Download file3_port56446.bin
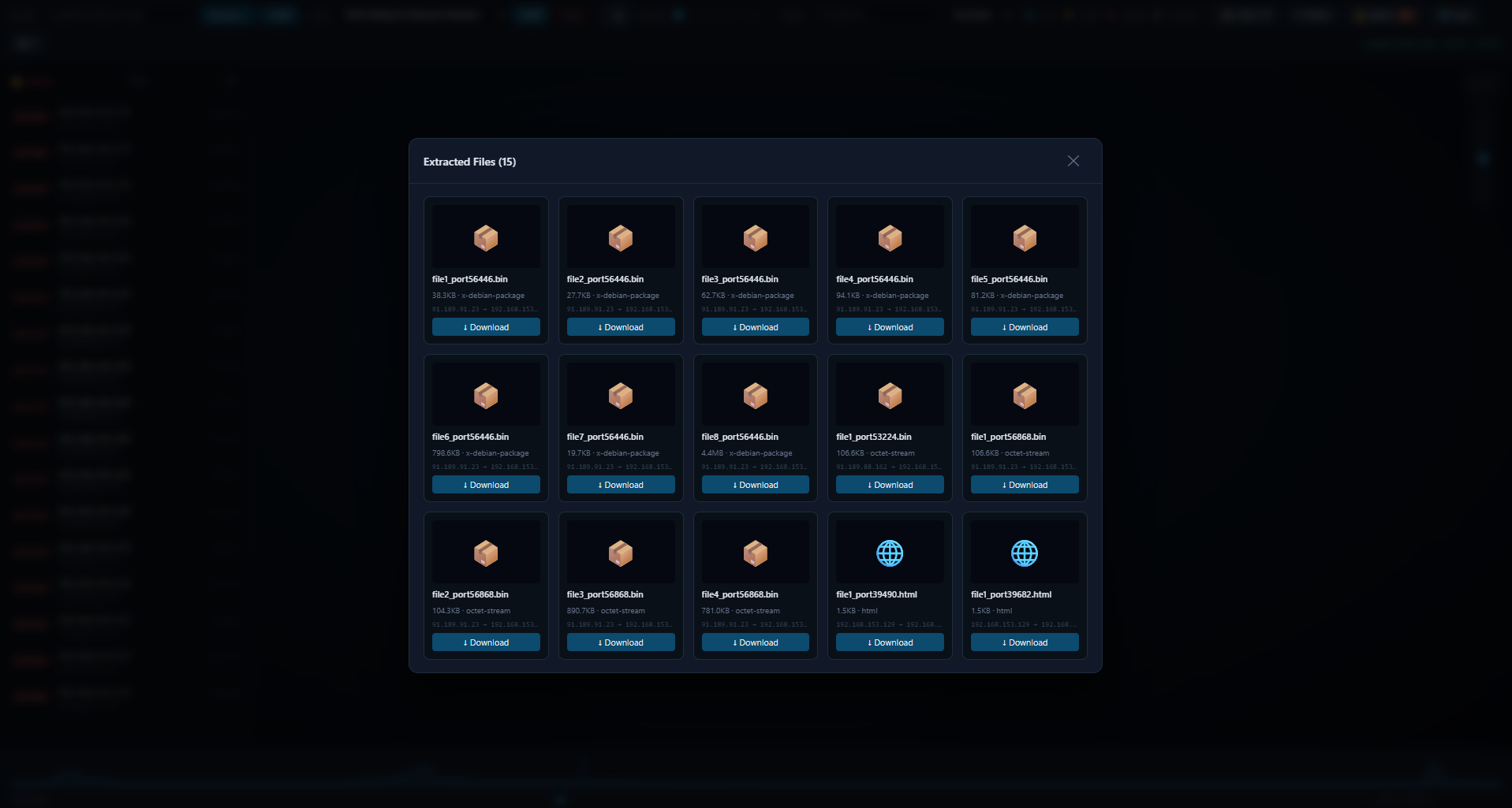Image resolution: width=1512 pixels, height=808 pixels. pyautogui.click(x=756, y=327)
